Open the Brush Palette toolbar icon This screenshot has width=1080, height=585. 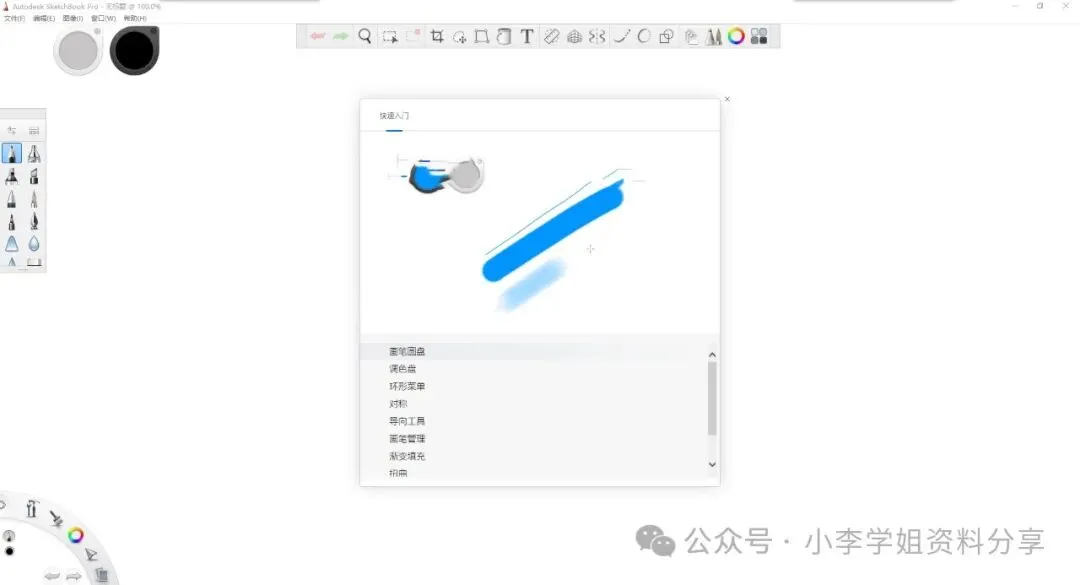[714, 37]
